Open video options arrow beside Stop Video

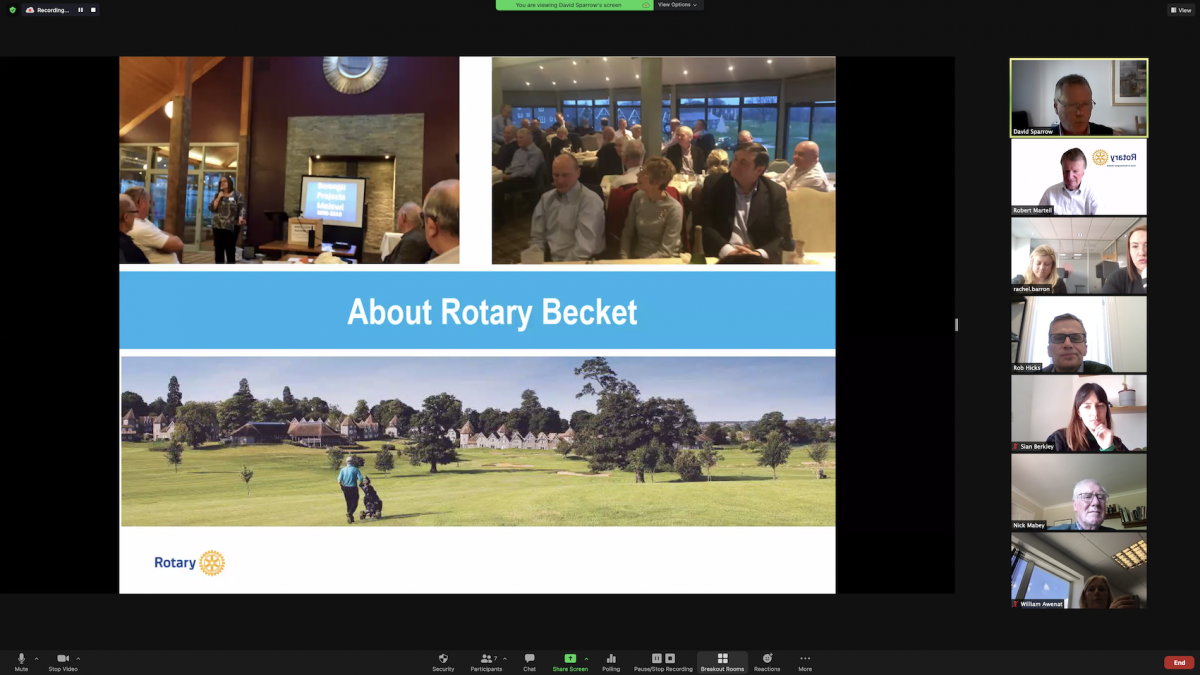coord(78,659)
